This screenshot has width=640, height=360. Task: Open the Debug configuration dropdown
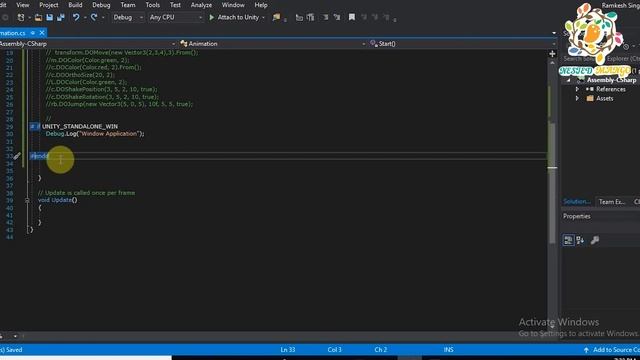click(x=128, y=17)
